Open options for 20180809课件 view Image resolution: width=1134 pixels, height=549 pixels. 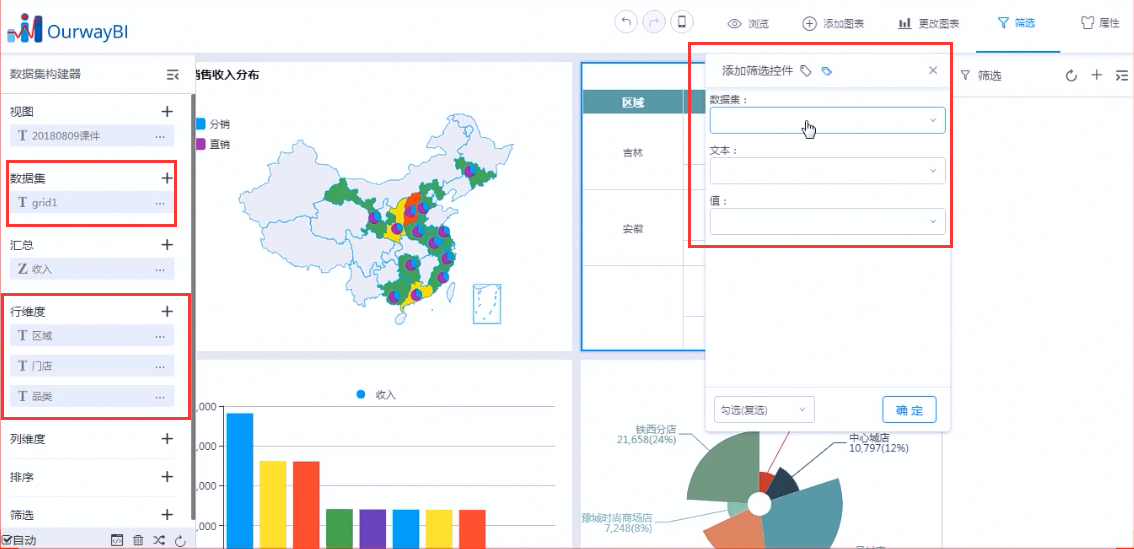point(160,136)
